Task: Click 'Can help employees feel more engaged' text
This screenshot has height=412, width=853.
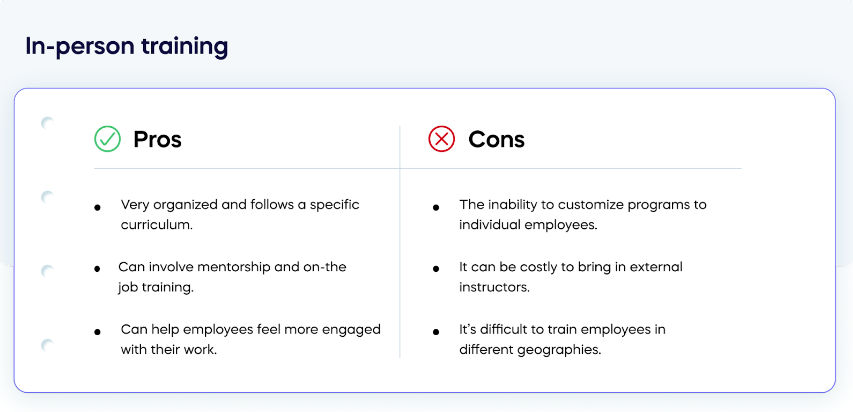Action: tap(250, 339)
